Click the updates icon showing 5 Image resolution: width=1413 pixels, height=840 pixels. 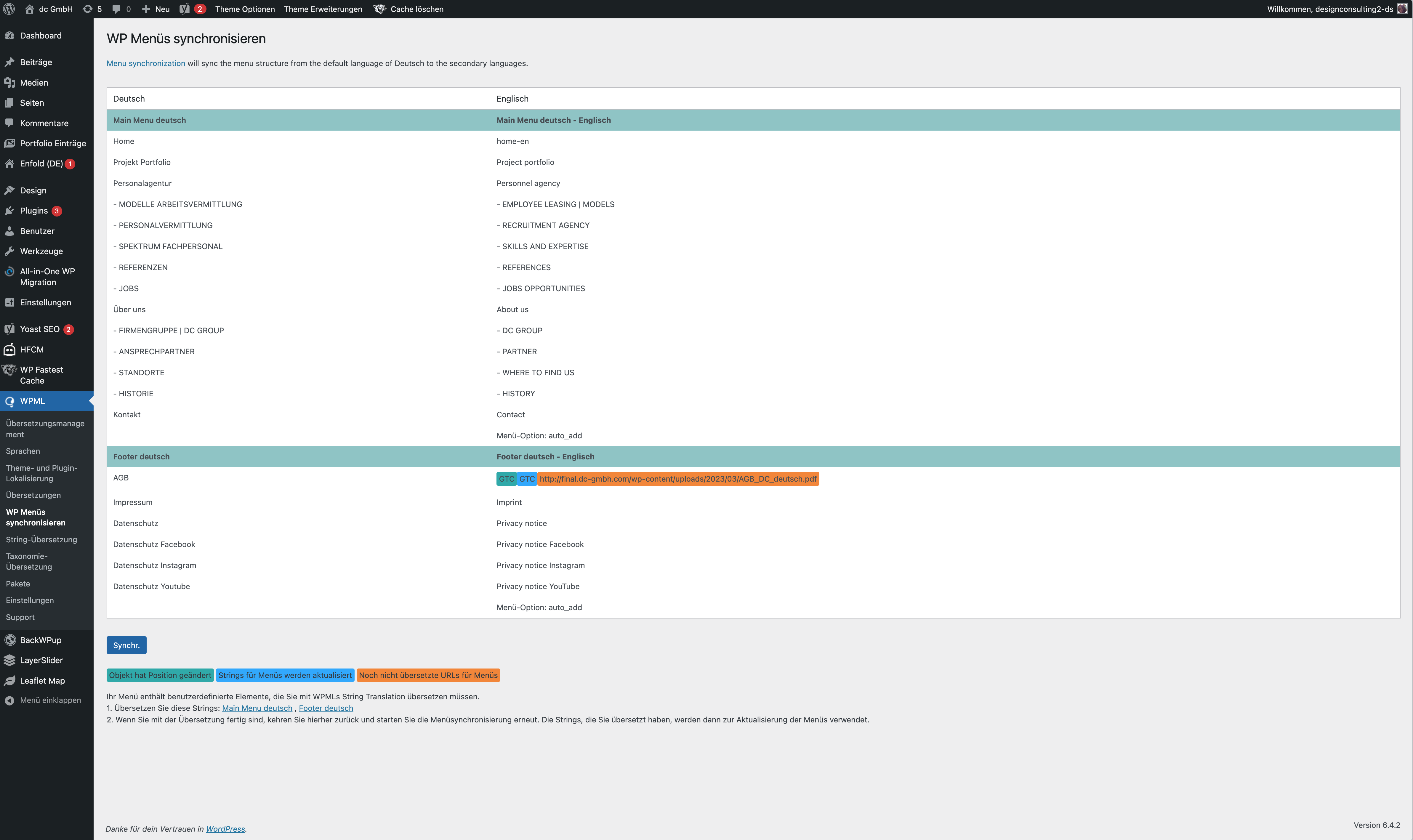point(87,9)
